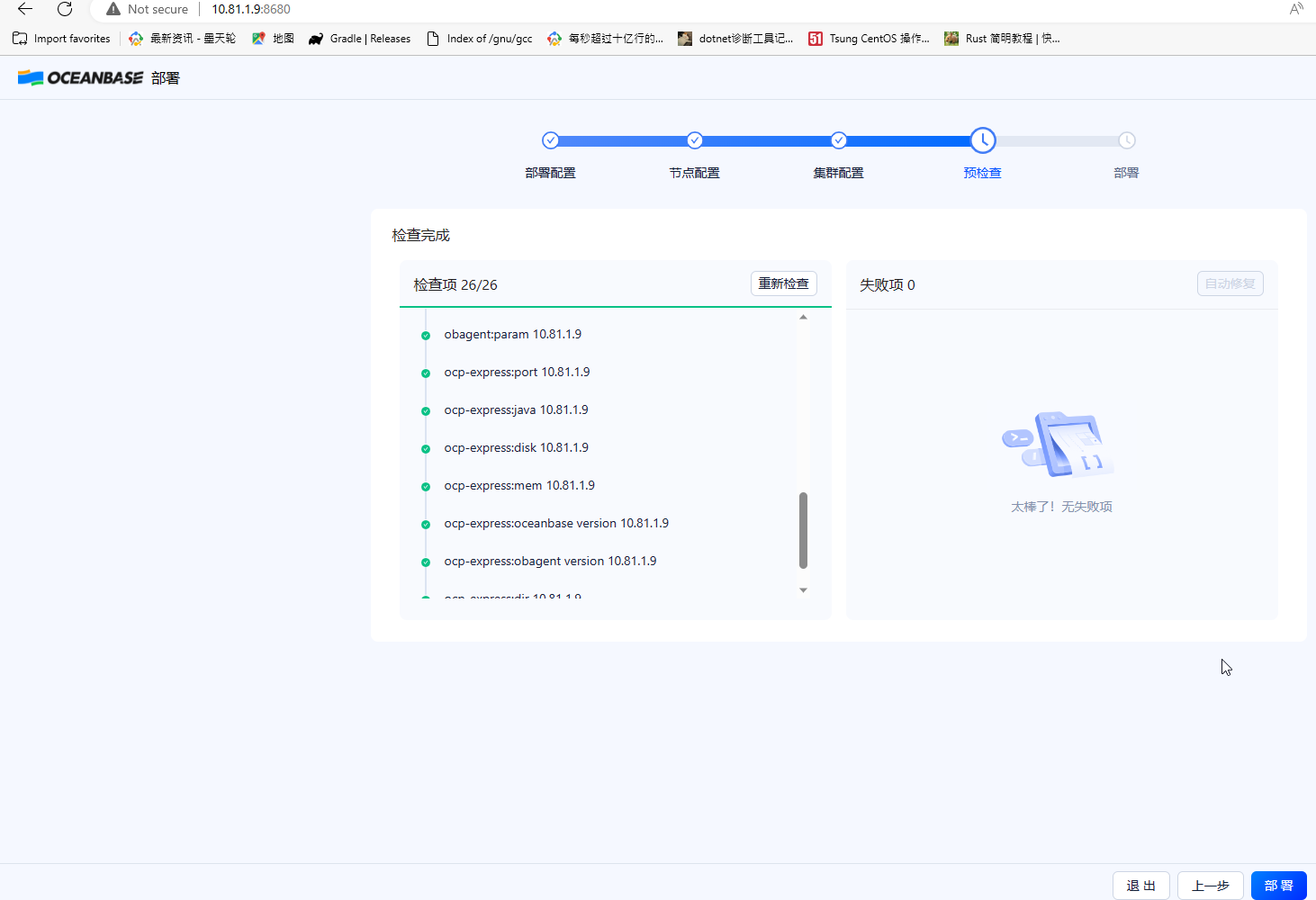Click the completed 部署配置 step checkmark icon
The image size is (1316, 900).
pyautogui.click(x=550, y=140)
